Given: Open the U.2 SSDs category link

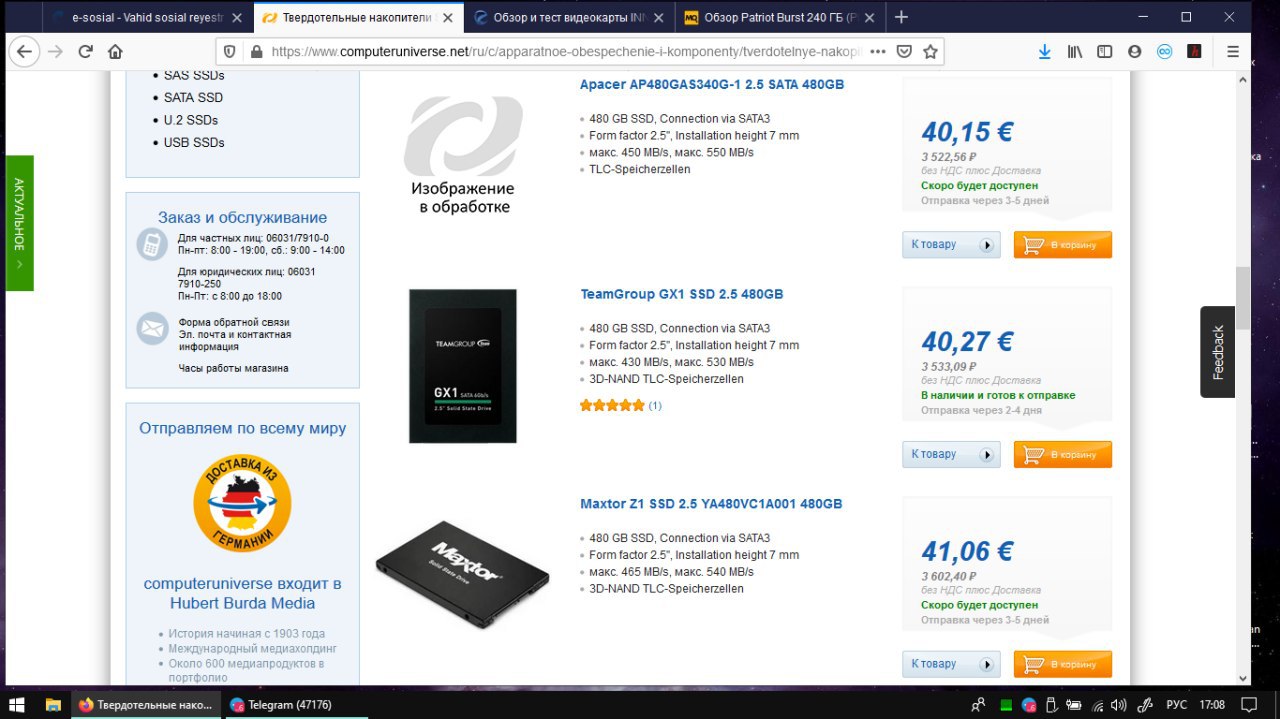Looking at the screenshot, I should 191,120.
